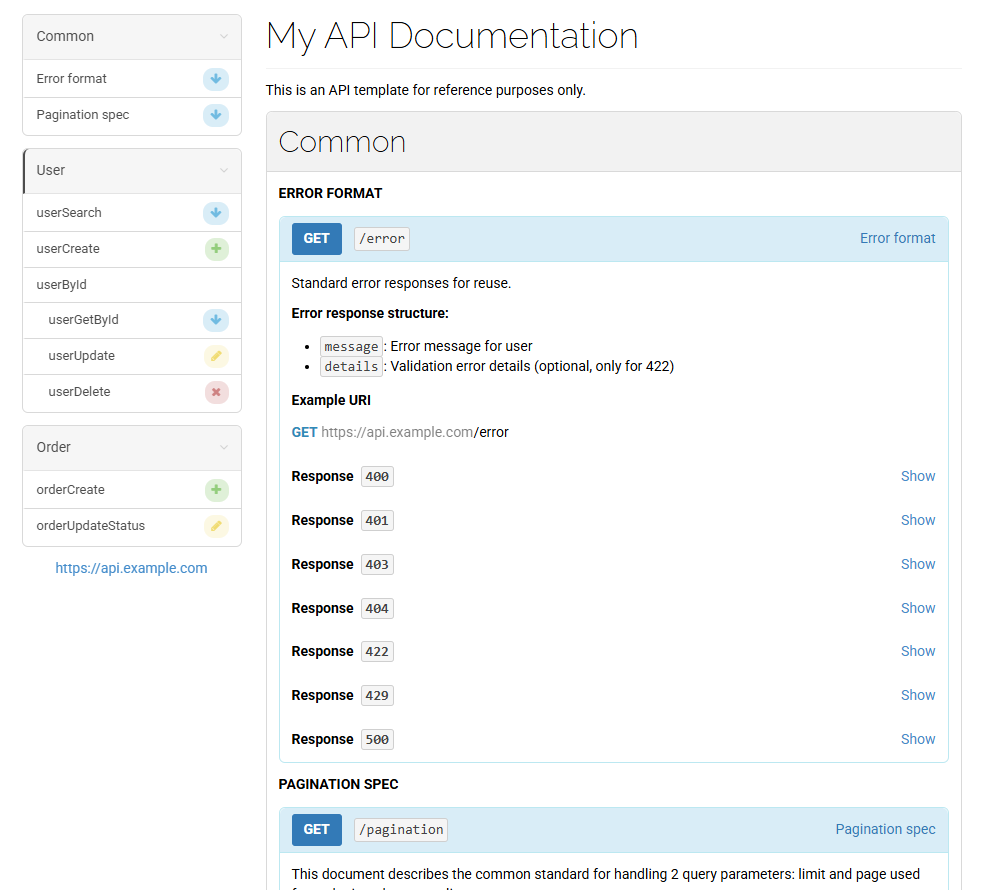The width and height of the screenshot is (984, 890).
Task: Show the Response 404 details
Action: pyautogui.click(x=917, y=608)
